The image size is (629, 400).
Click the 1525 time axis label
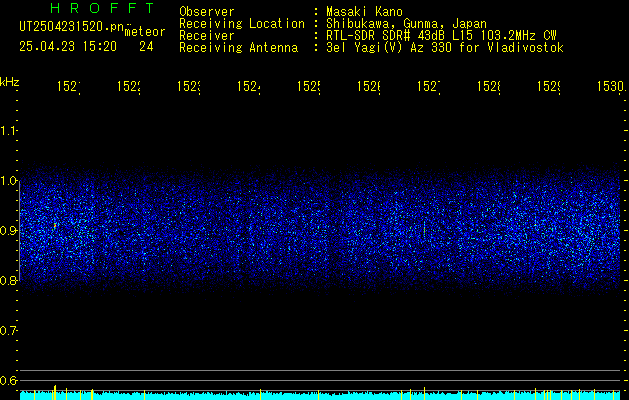click(x=308, y=87)
